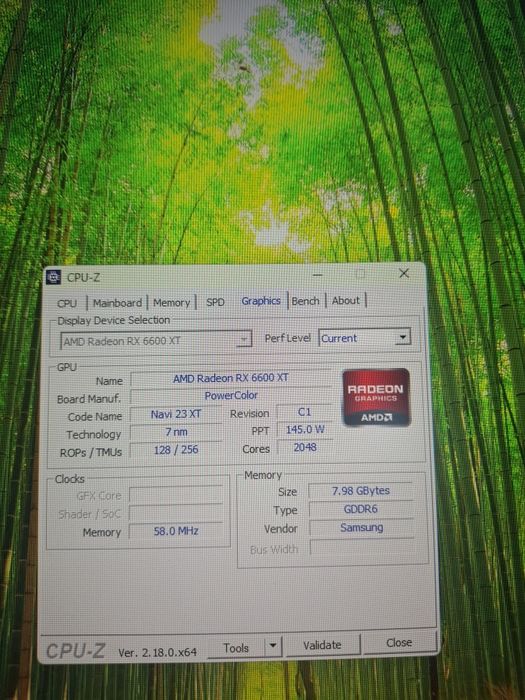Click GPU name field AMD Radeon RX 6600 XT

point(231,378)
